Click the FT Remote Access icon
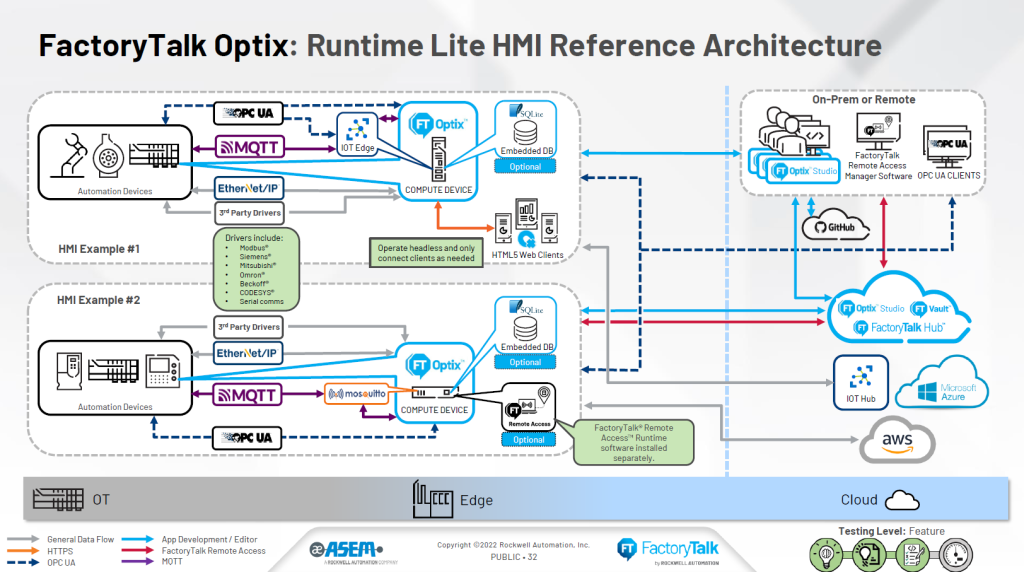This screenshot has width=1024, height=572. [528, 406]
